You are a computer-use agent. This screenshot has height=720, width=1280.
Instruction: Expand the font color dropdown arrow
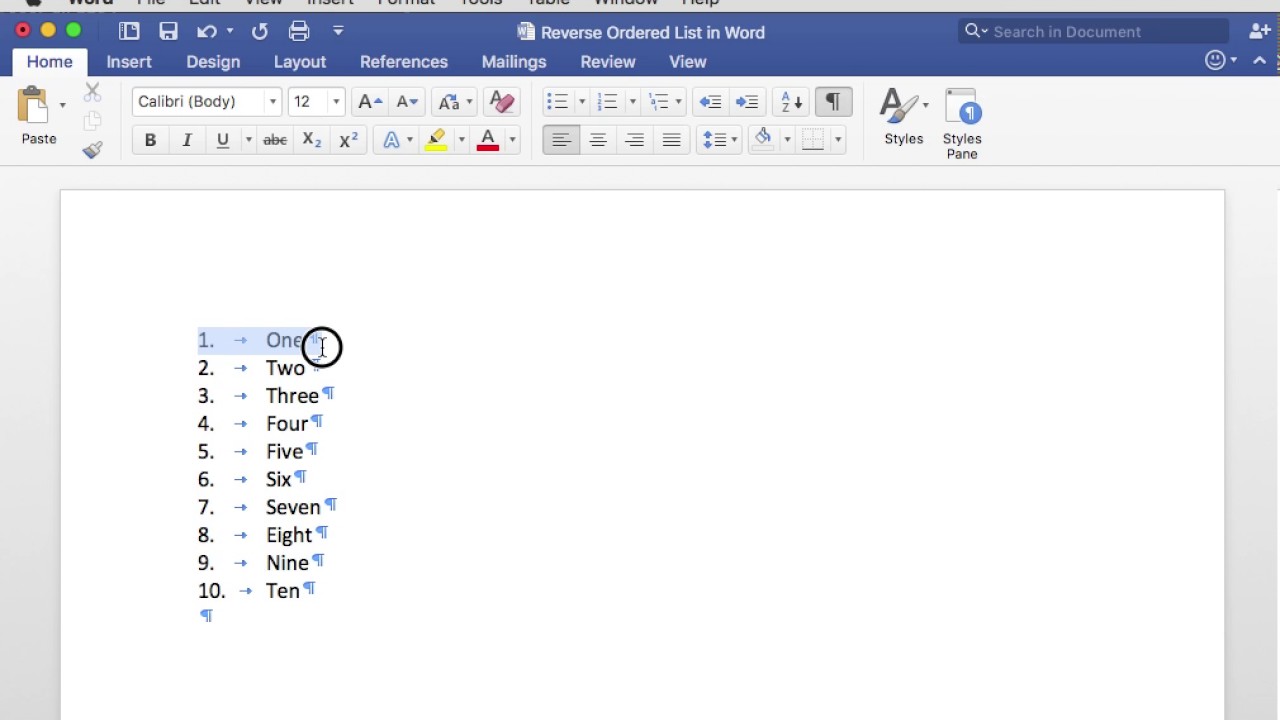tap(512, 141)
